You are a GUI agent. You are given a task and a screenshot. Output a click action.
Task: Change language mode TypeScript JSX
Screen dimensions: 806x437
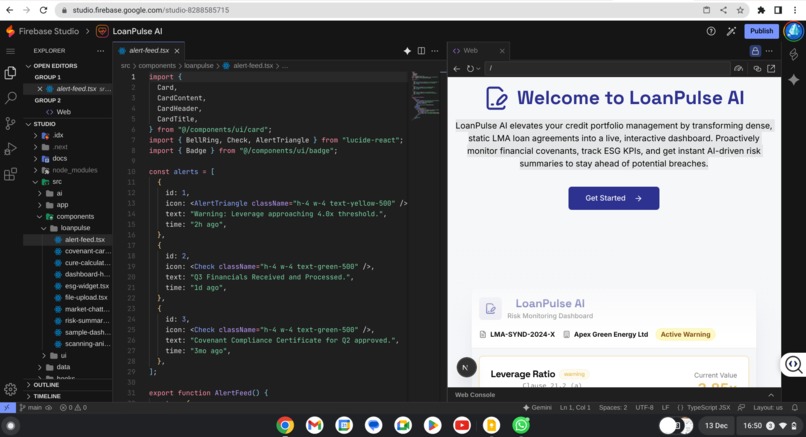click(708, 407)
